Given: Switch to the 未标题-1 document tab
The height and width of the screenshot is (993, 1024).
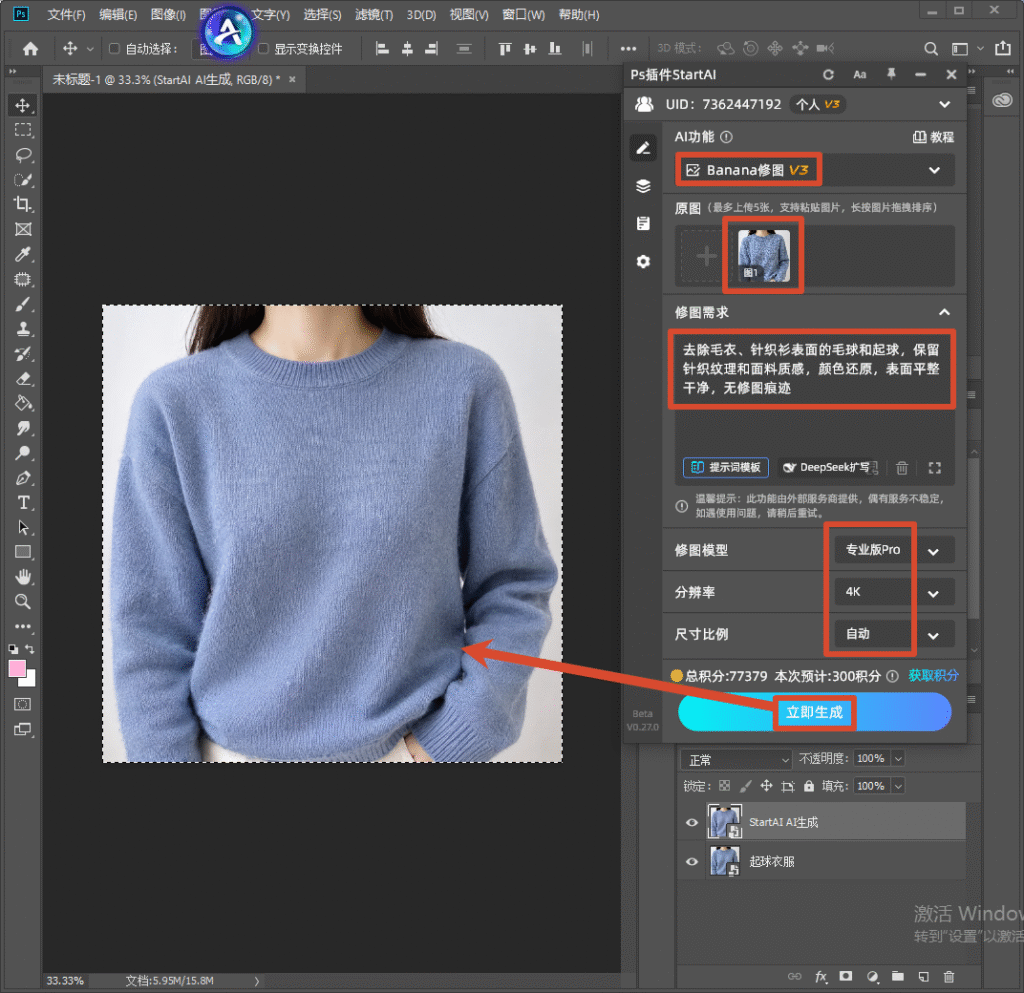Looking at the screenshot, I should (166, 80).
